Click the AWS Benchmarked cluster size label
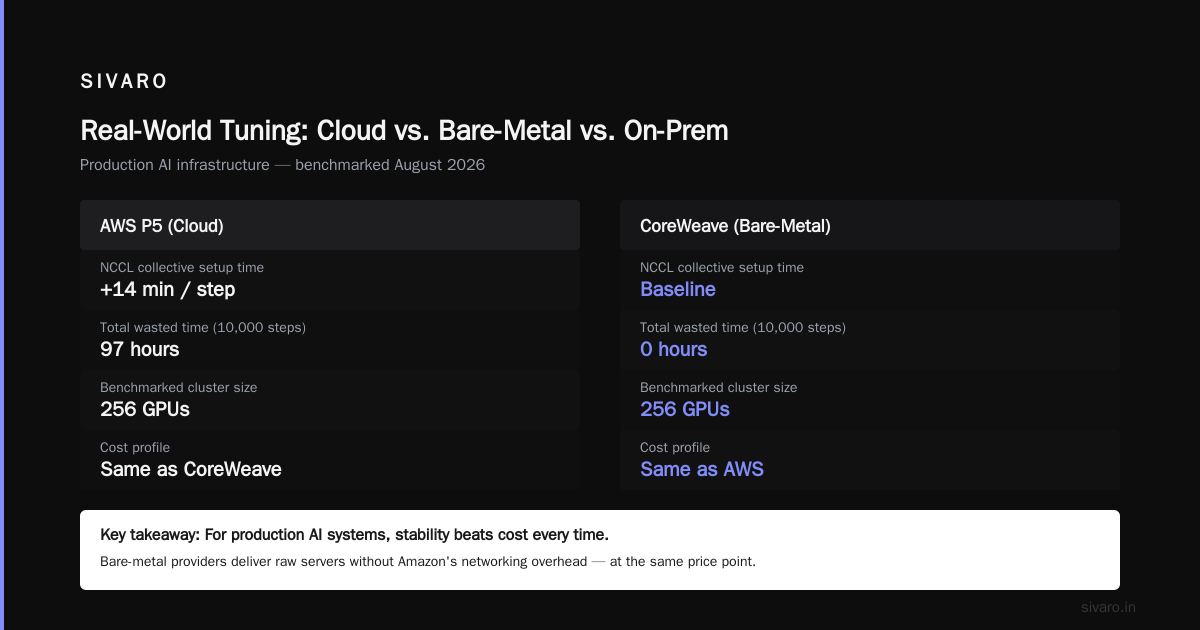 (178, 387)
